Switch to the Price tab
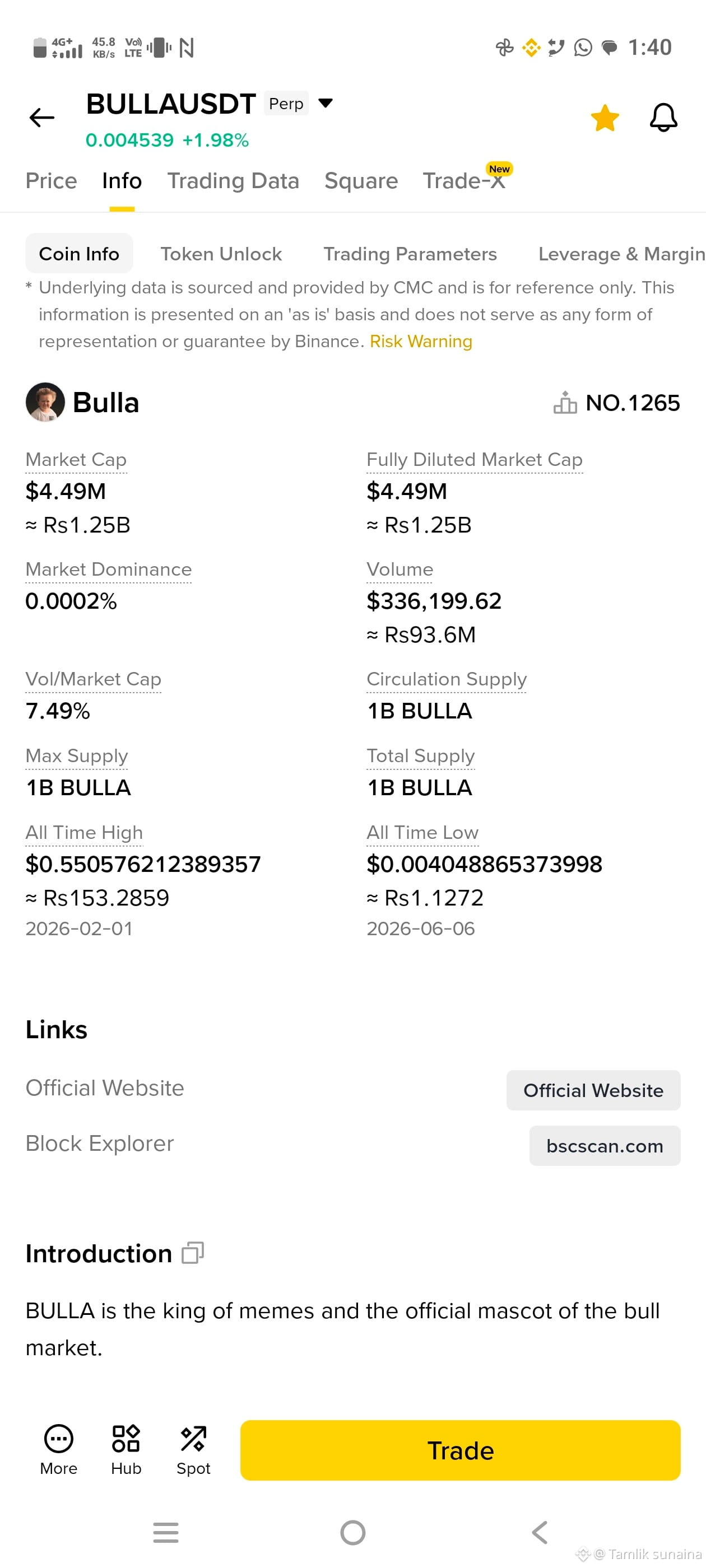This screenshot has height=1568, width=706. tap(51, 181)
